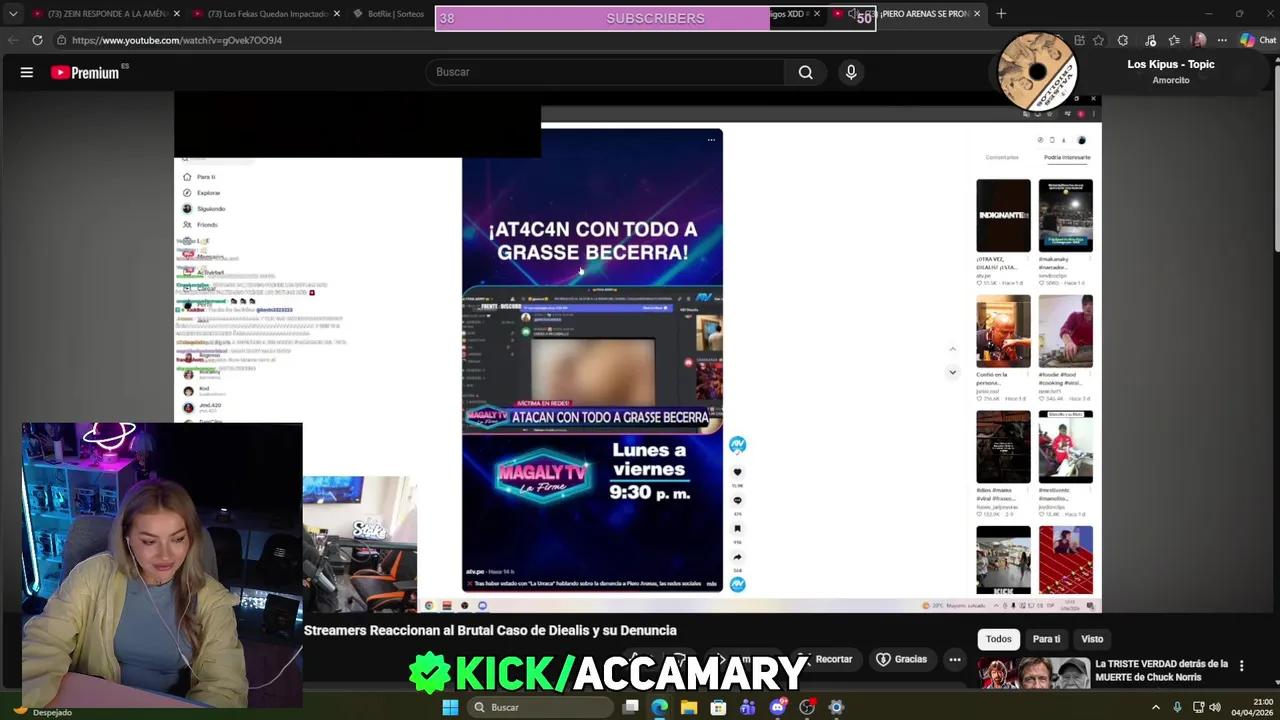Screen dimensions: 1280x720
Task: Open the #foodie cooking TikTok thumbnail
Action: click(1065, 331)
